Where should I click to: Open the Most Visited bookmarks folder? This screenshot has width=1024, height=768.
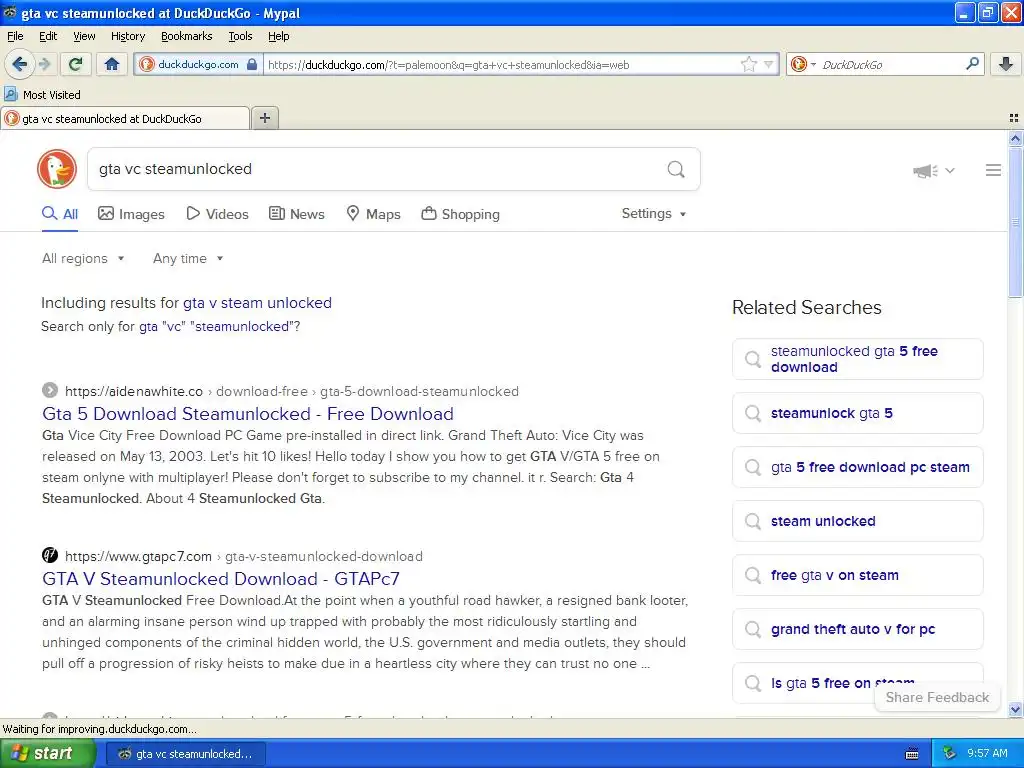(42, 95)
